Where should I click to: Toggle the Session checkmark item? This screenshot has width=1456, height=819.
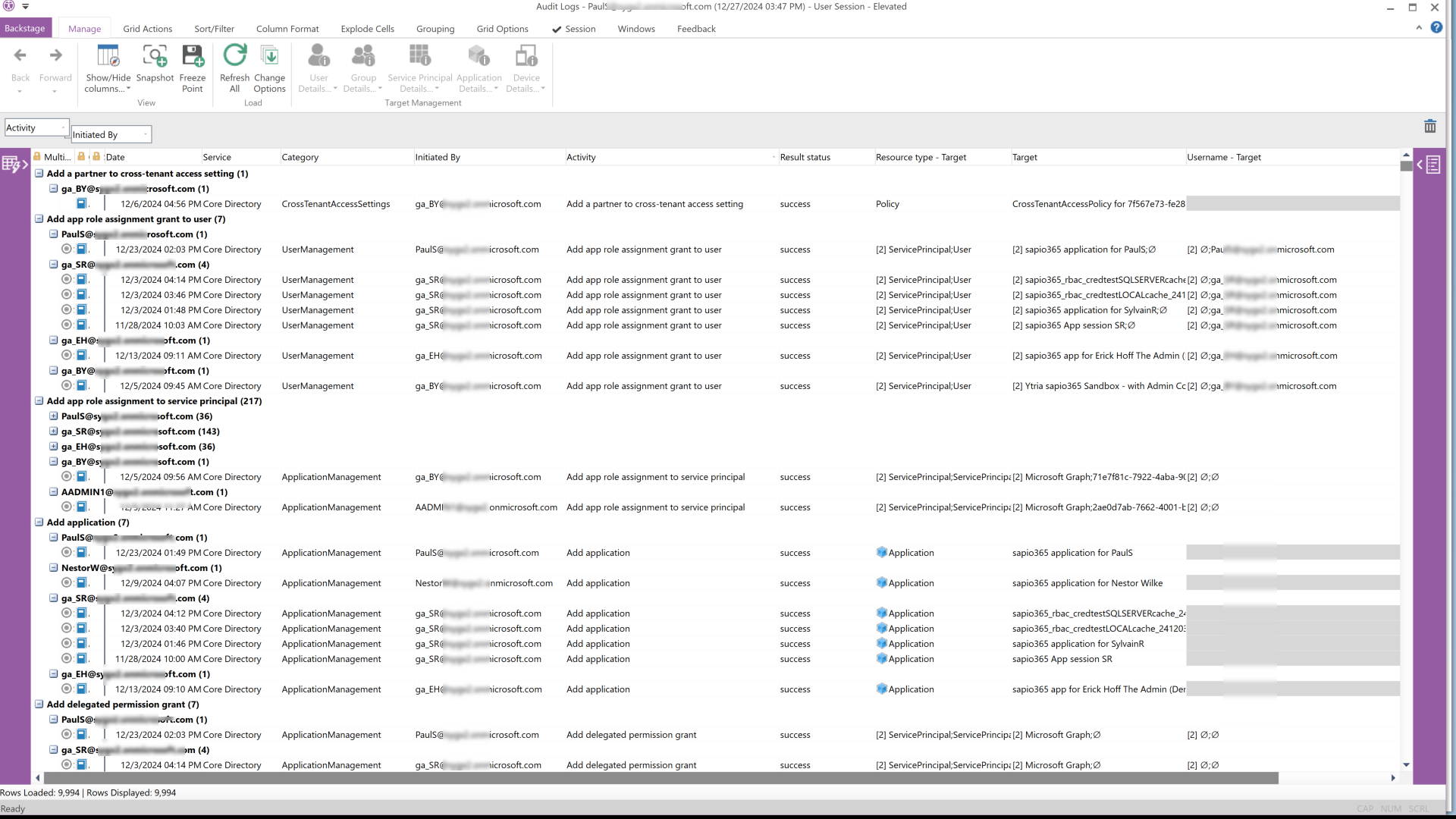point(573,29)
